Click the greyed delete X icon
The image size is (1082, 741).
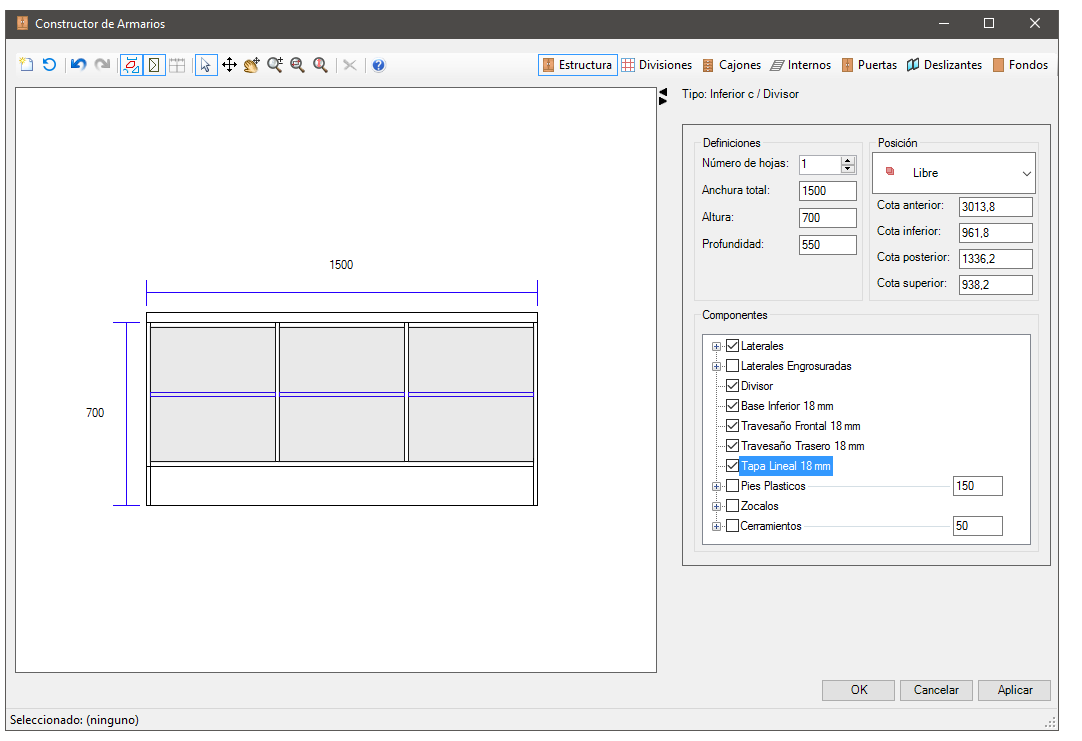(x=350, y=65)
